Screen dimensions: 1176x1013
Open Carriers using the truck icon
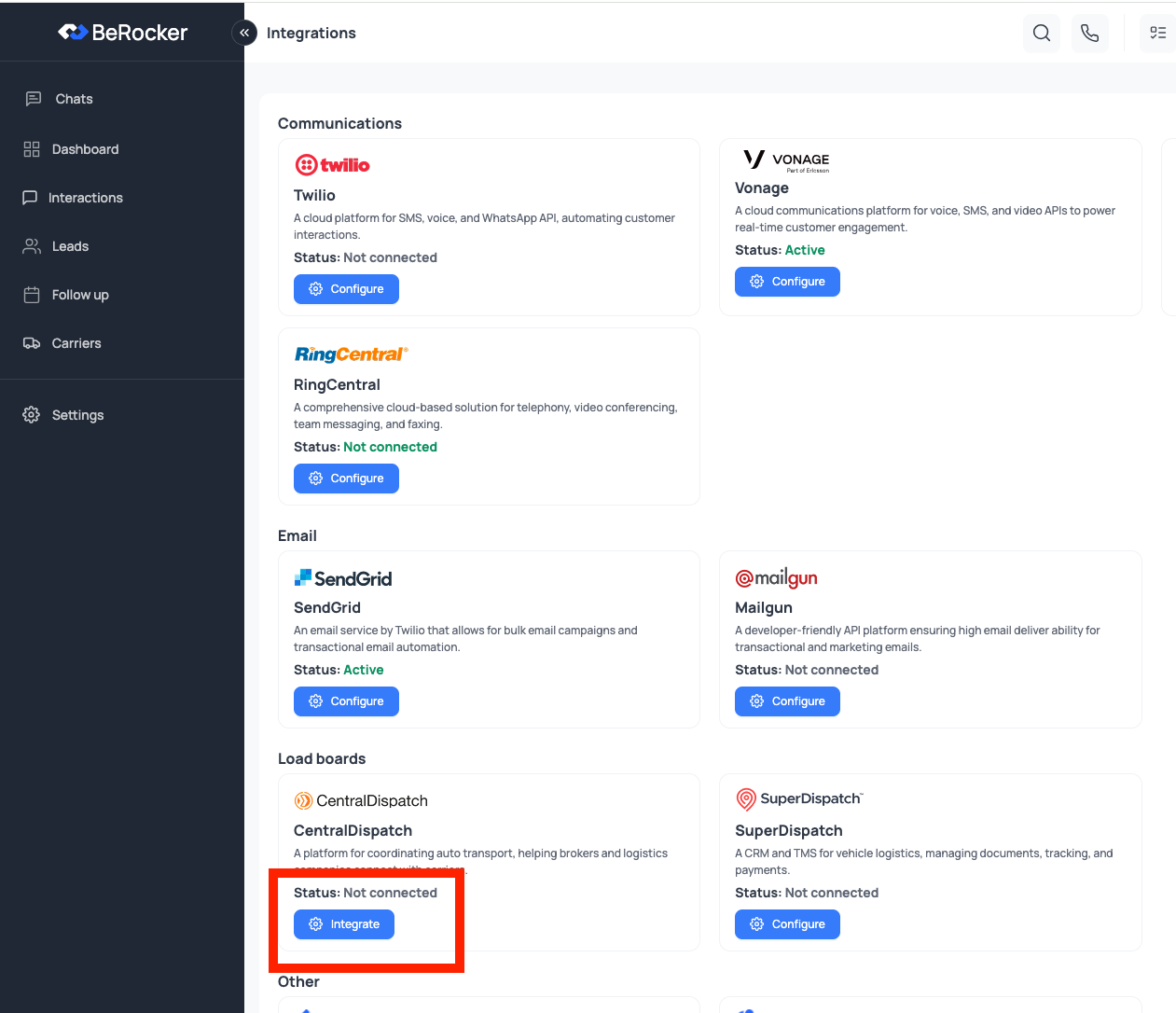pos(31,342)
